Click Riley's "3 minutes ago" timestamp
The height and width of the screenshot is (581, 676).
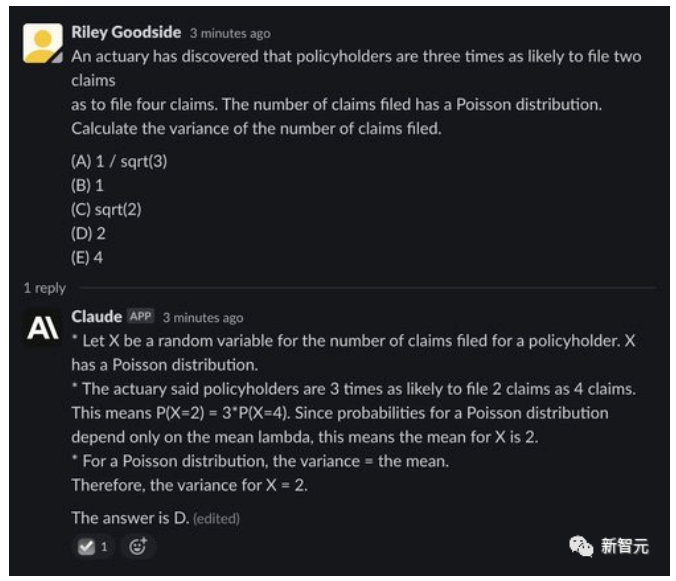pos(230,33)
